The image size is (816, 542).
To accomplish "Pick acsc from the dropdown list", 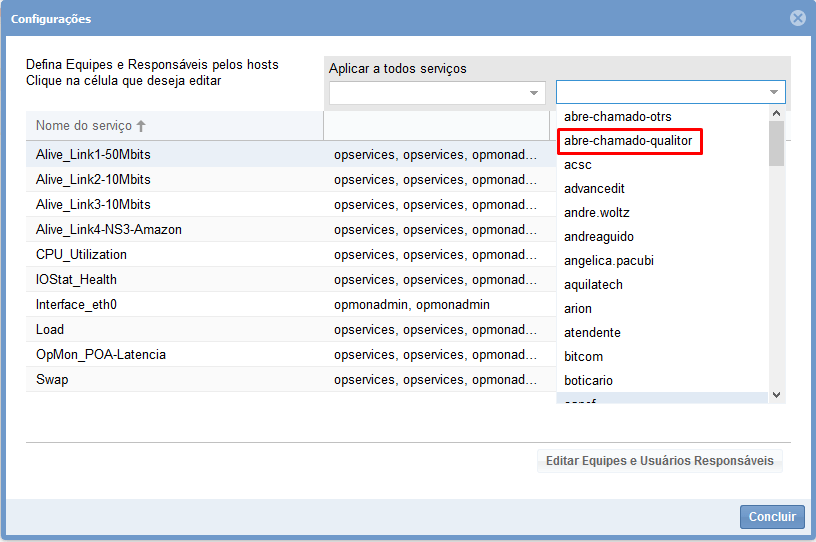I will 579,165.
